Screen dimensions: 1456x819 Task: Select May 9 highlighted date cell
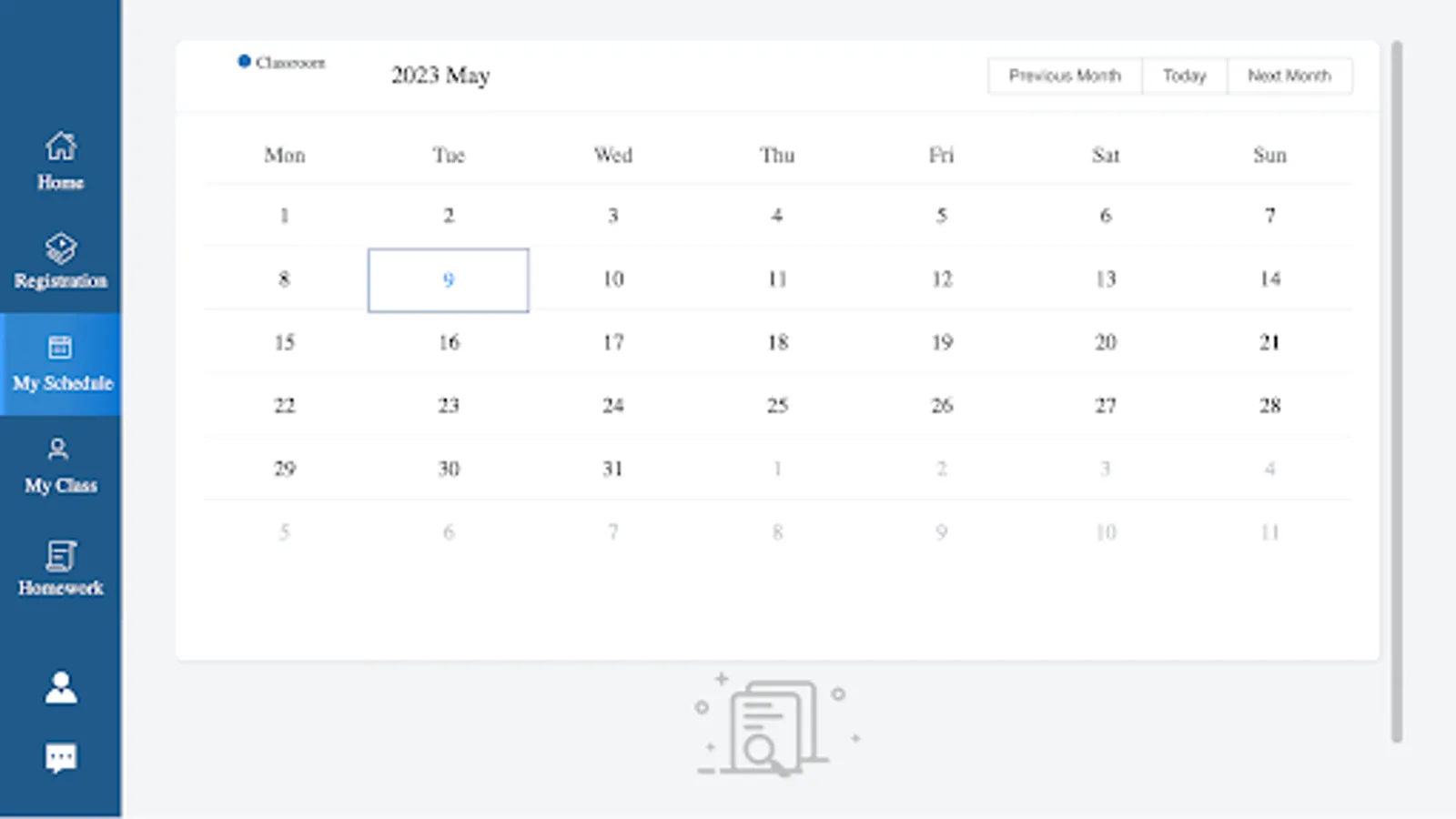[x=449, y=280]
